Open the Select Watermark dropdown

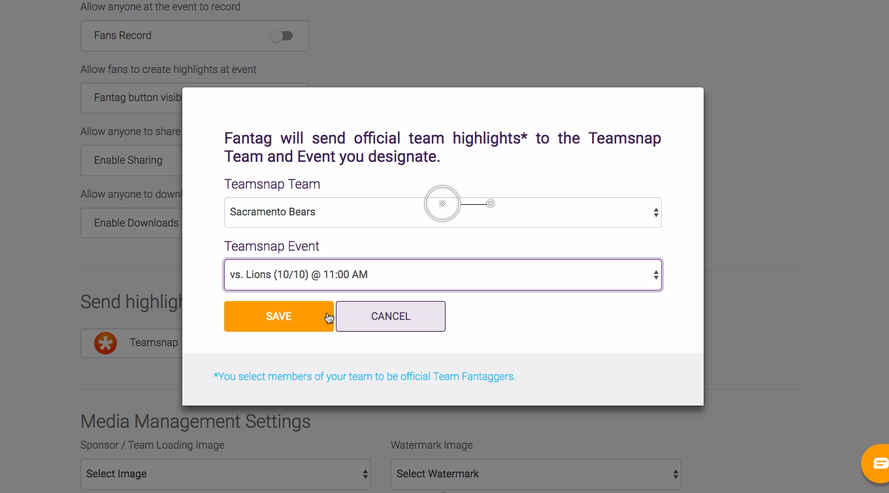pyautogui.click(x=536, y=474)
